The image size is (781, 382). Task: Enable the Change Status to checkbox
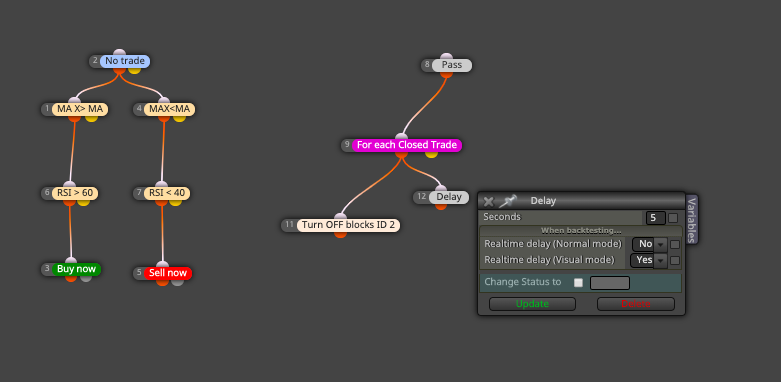click(x=578, y=282)
